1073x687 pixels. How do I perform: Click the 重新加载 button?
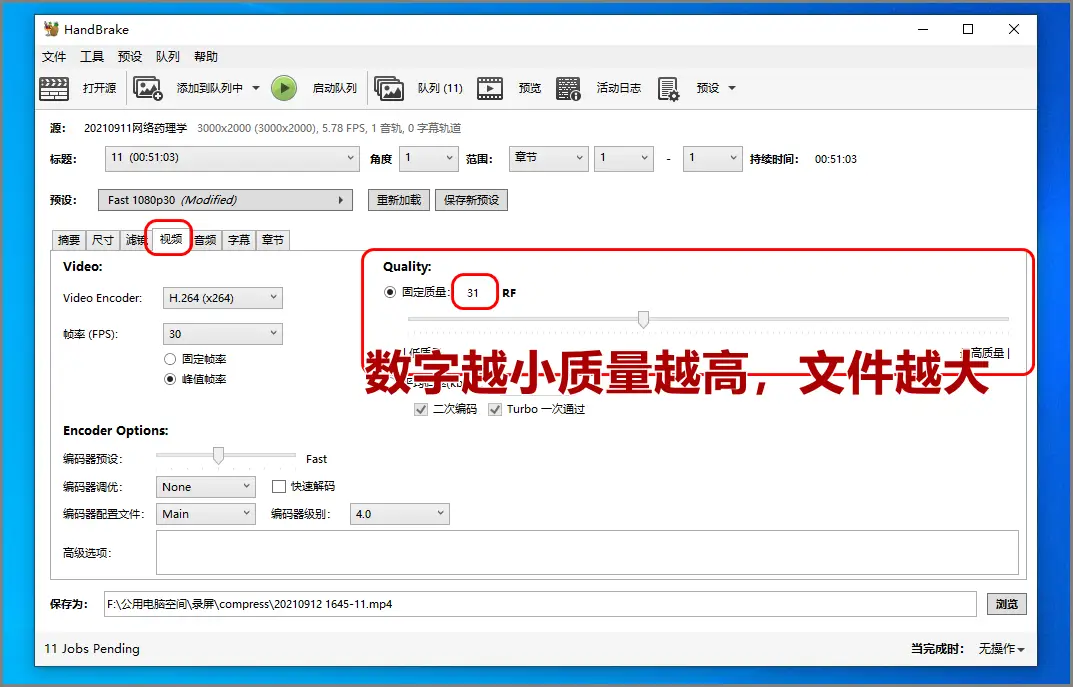tap(399, 200)
